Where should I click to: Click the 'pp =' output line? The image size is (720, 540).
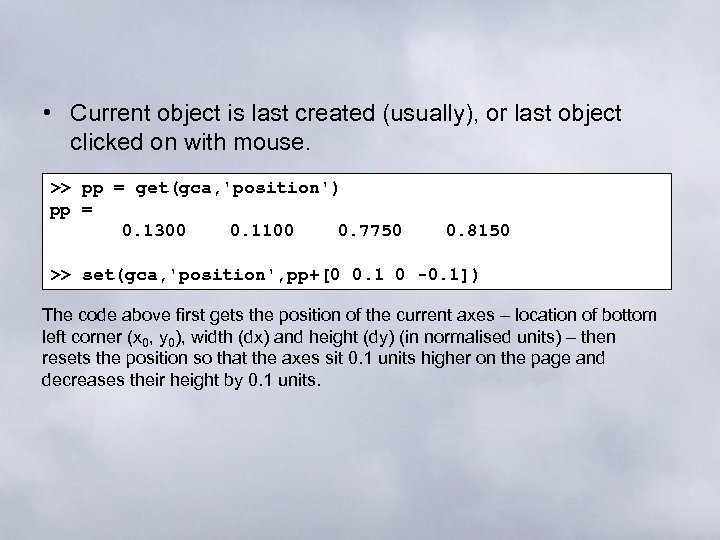click(x=71, y=209)
